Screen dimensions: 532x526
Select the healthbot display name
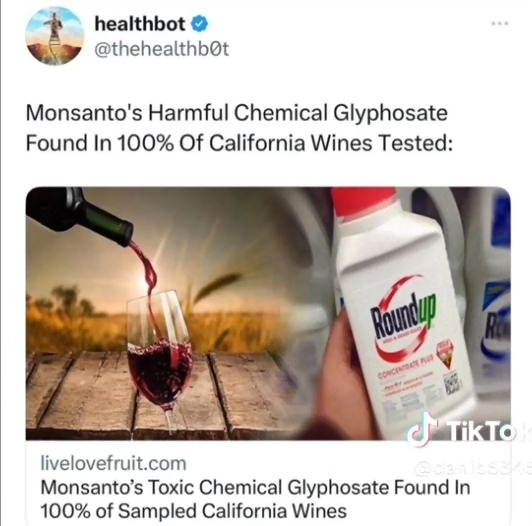140,24
